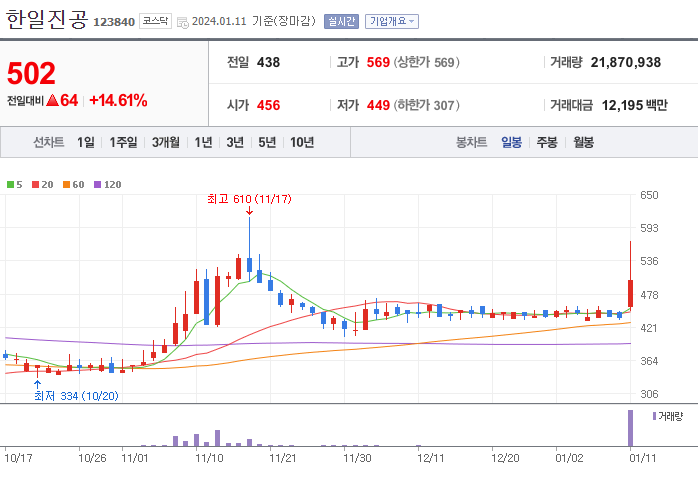Click the 하한가 307 text
The height and width of the screenshot is (484, 698).
pos(426,106)
